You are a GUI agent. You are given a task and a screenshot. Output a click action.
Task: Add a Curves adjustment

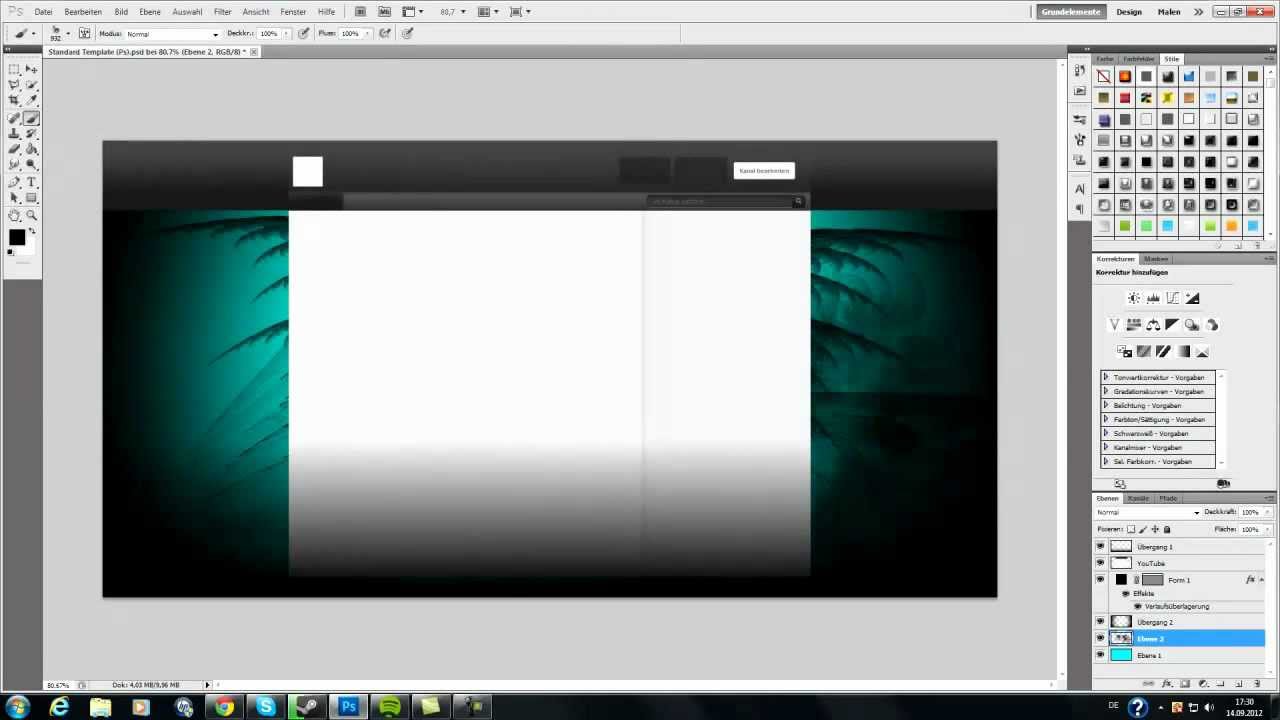coord(1172,298)
